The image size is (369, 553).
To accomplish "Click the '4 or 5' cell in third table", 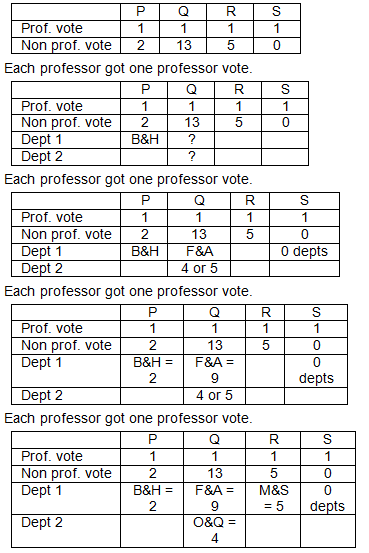I will pos(199,268).
